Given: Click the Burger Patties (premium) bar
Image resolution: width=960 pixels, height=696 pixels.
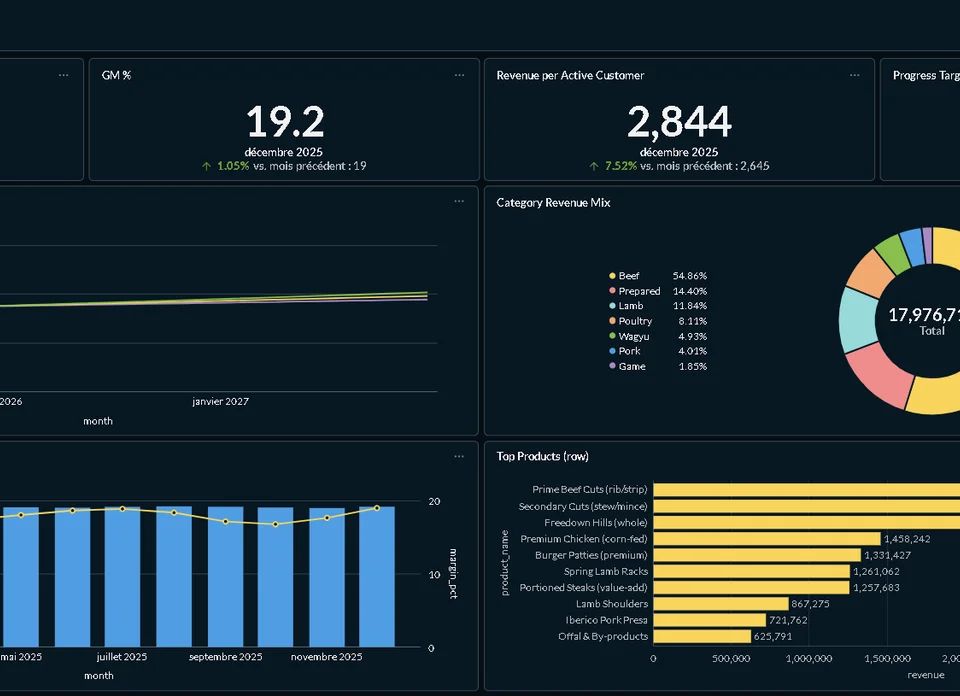Looking at the screenshot, I should tap(757, 555).
